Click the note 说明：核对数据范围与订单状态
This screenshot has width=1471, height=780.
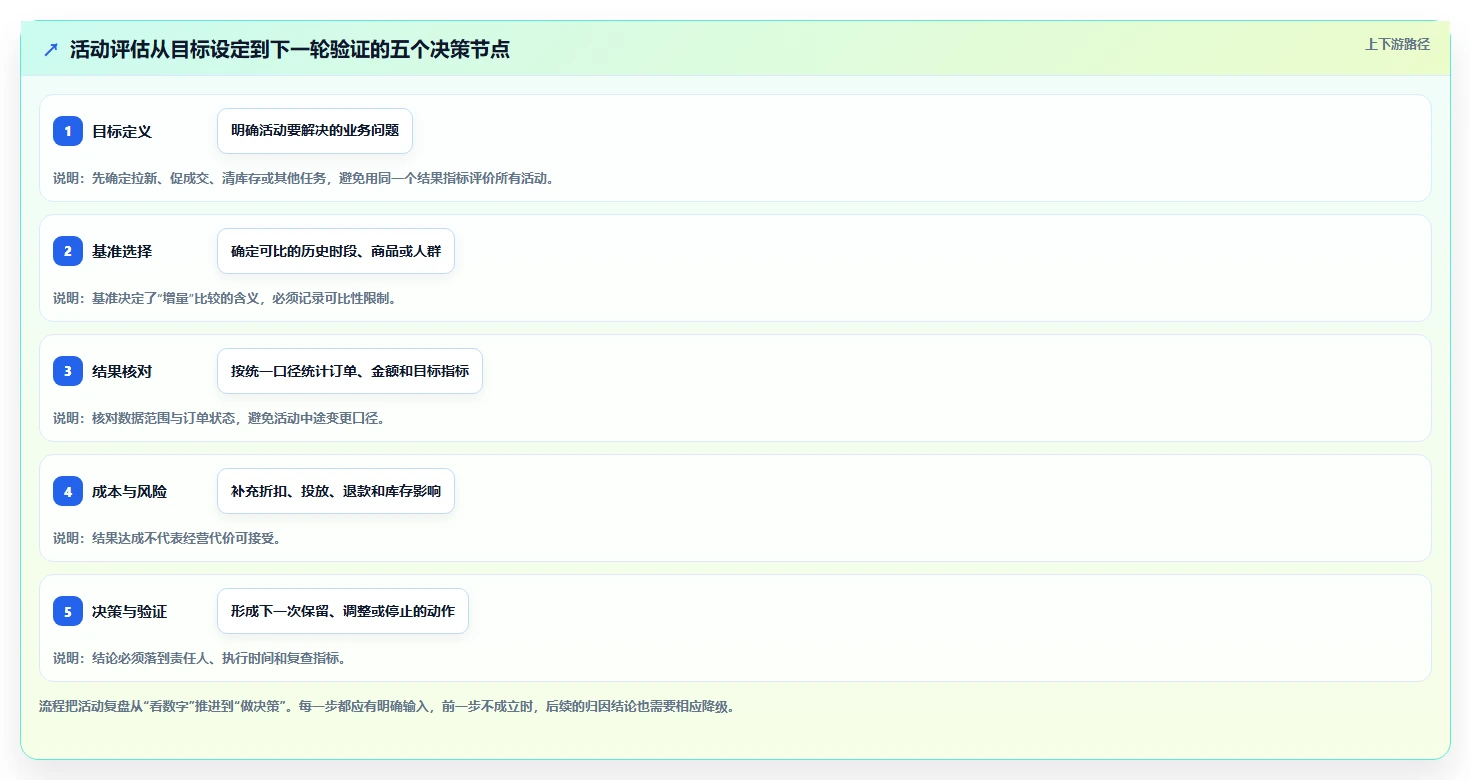pyautogui.click(x=219, y=418)
